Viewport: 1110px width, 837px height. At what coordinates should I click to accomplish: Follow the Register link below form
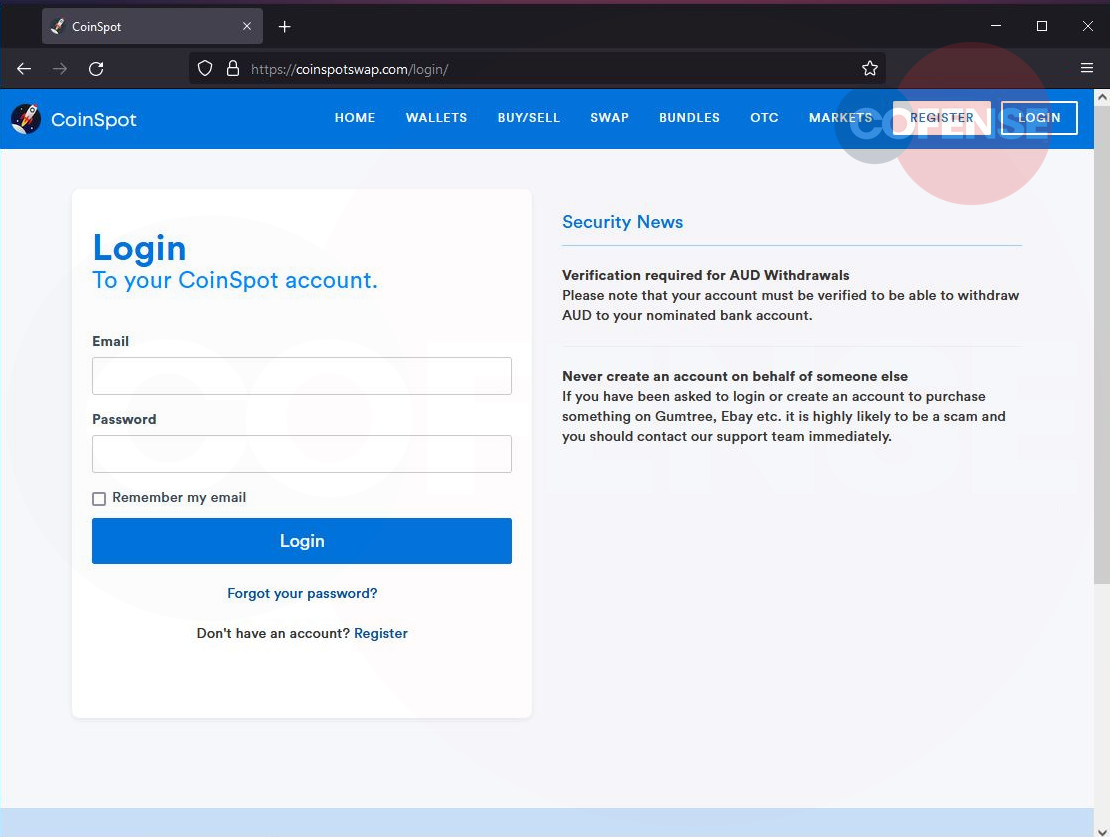[x=381, y=633]
